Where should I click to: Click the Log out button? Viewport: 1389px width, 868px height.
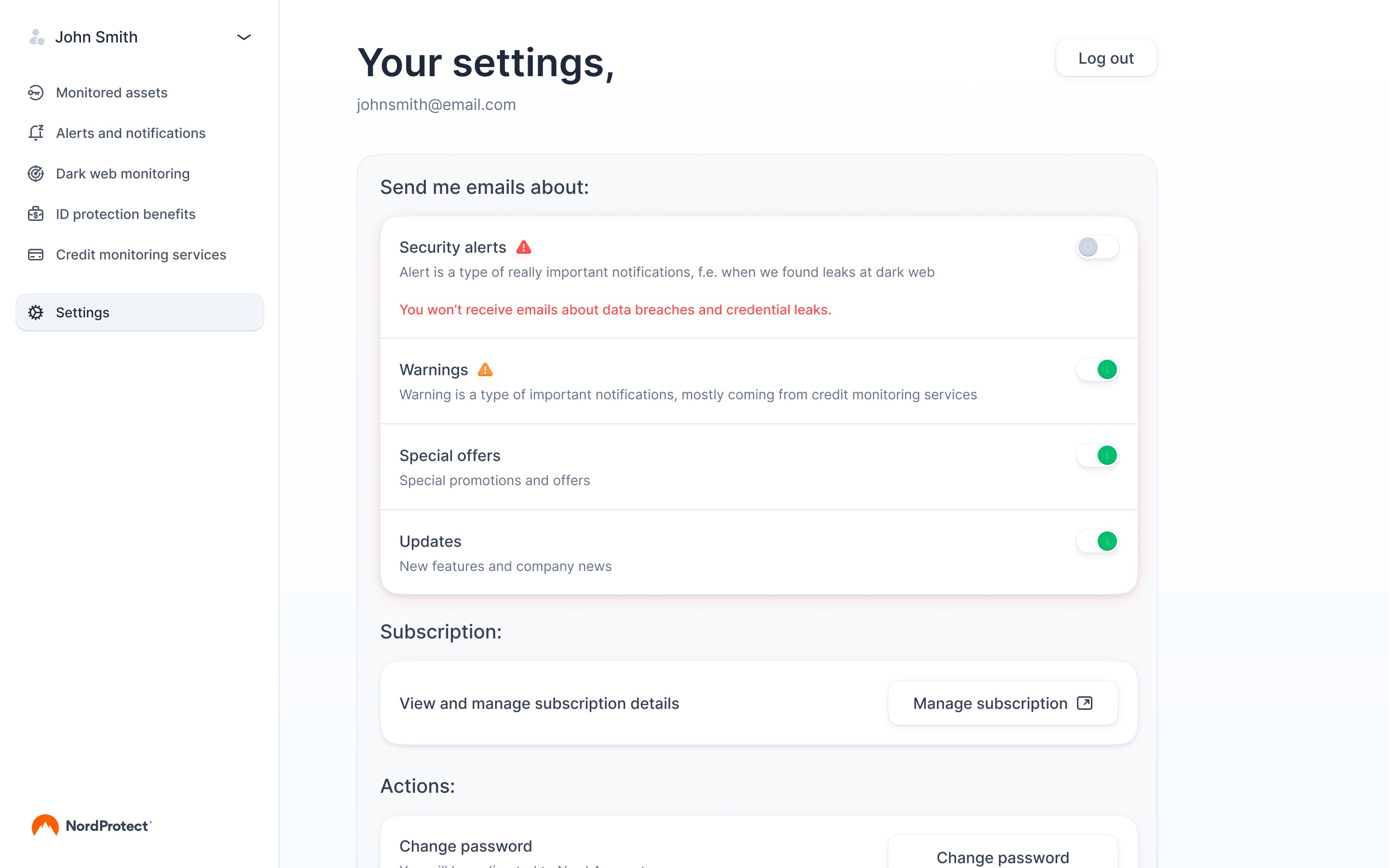(1105, 58)
